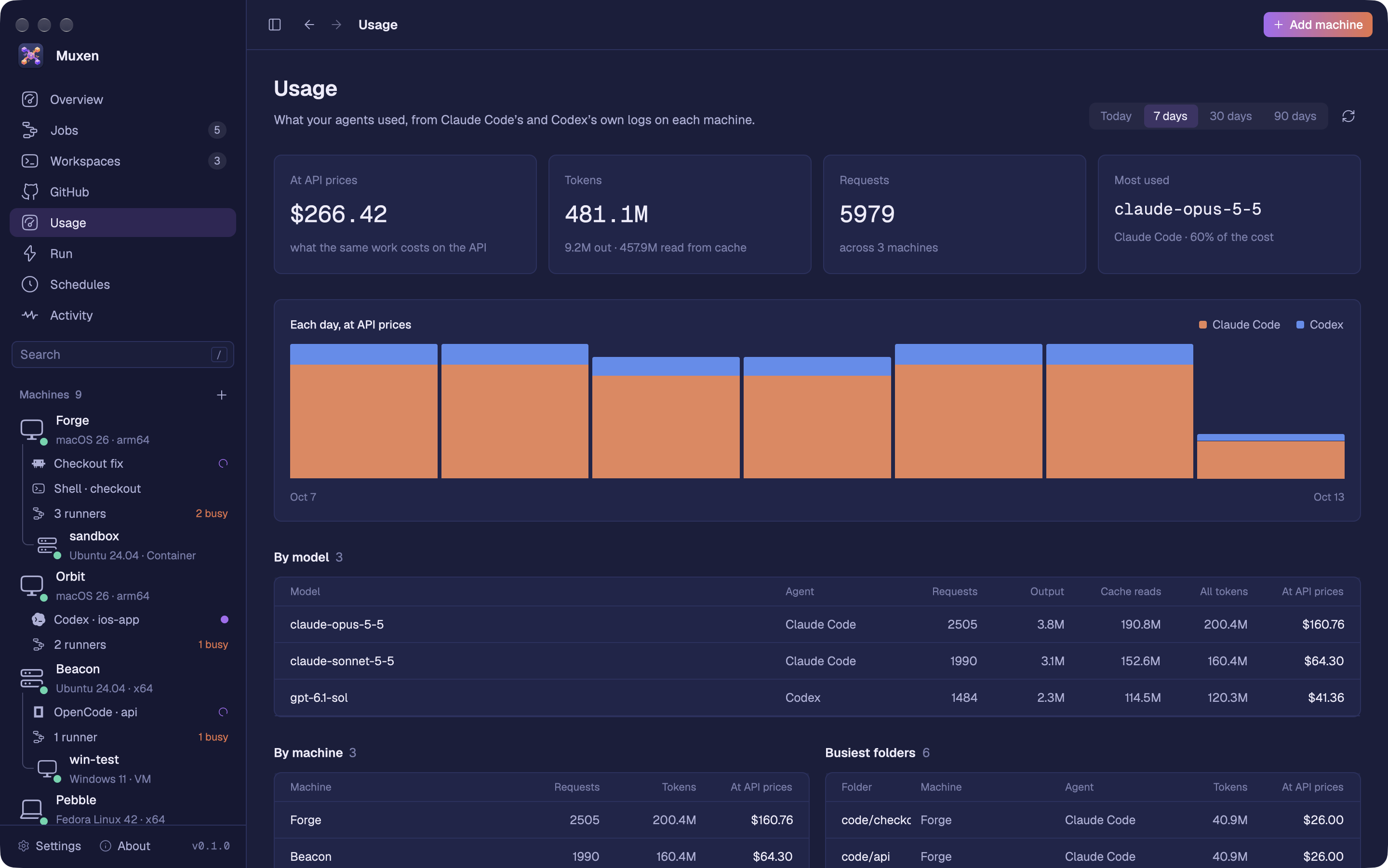Click the Muxen app logo
The image size is (1388, 868).
[x=30, y=56]
